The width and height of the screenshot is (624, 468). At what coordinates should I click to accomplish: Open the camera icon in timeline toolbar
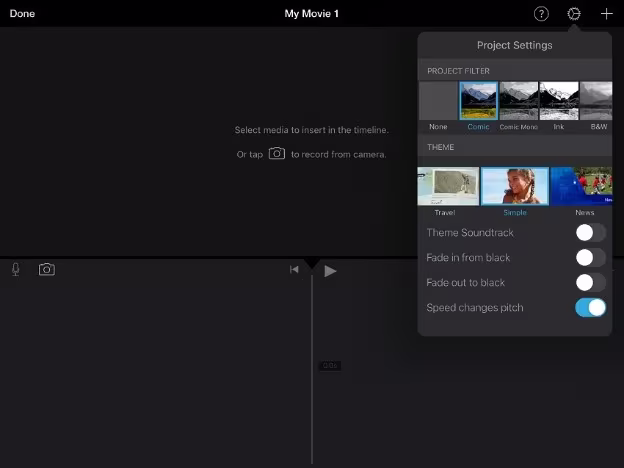47,269
